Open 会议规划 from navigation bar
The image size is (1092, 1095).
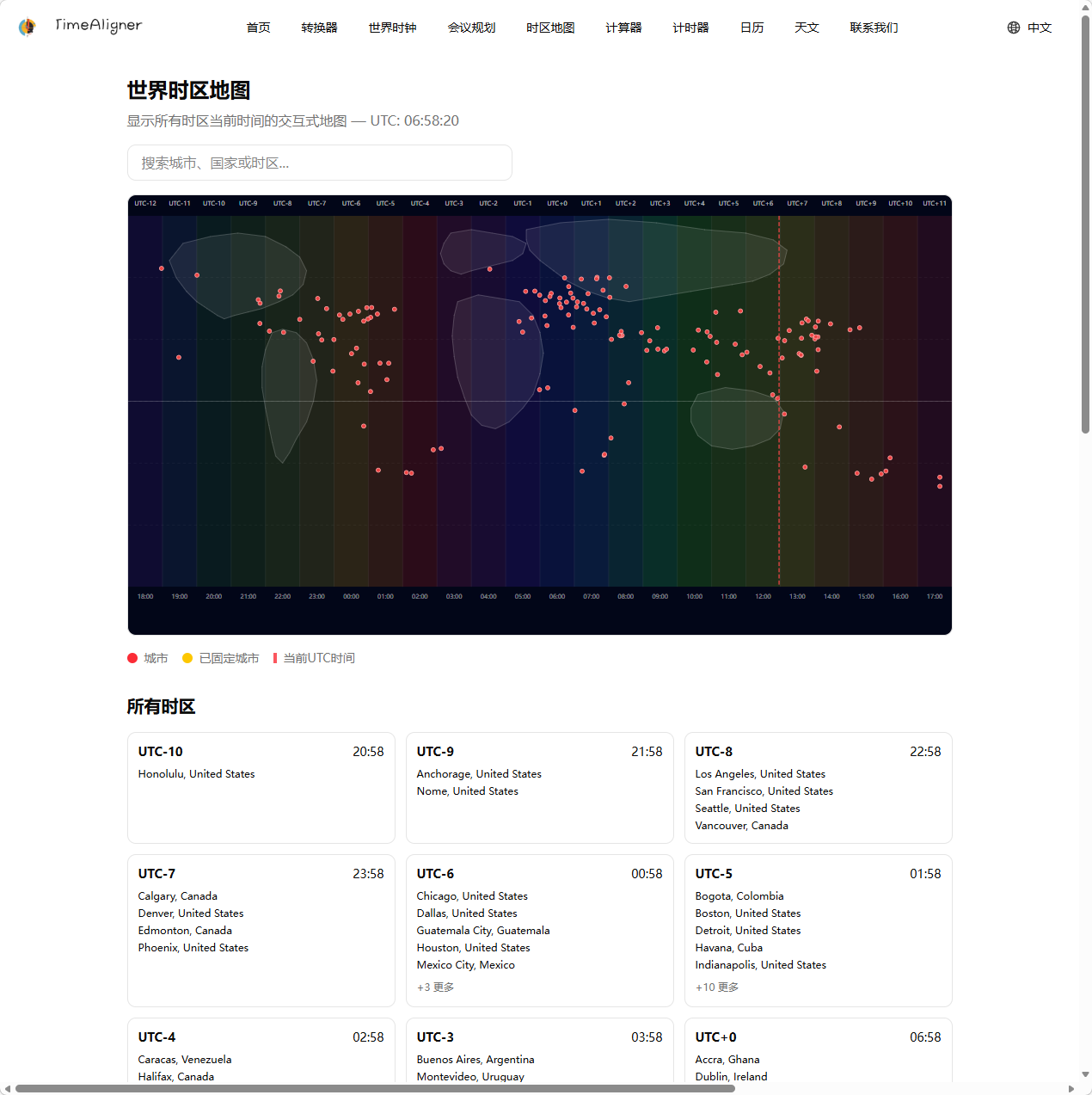pyautogui.click(x=471, y=28)
